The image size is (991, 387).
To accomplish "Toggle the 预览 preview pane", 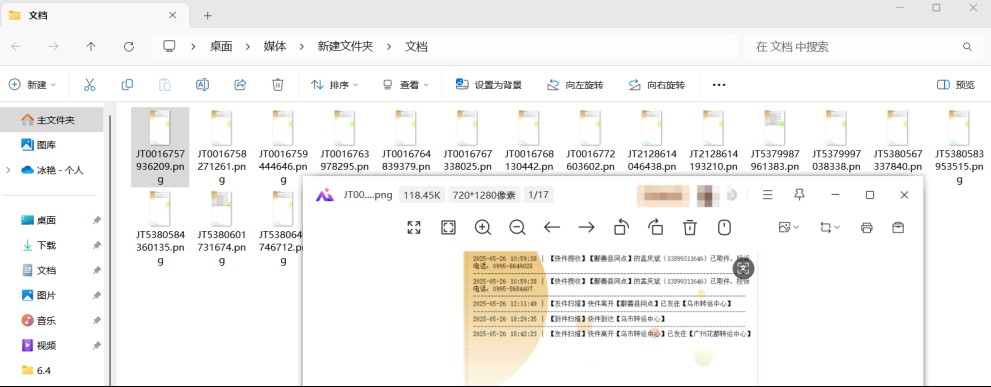I will 956,84.
